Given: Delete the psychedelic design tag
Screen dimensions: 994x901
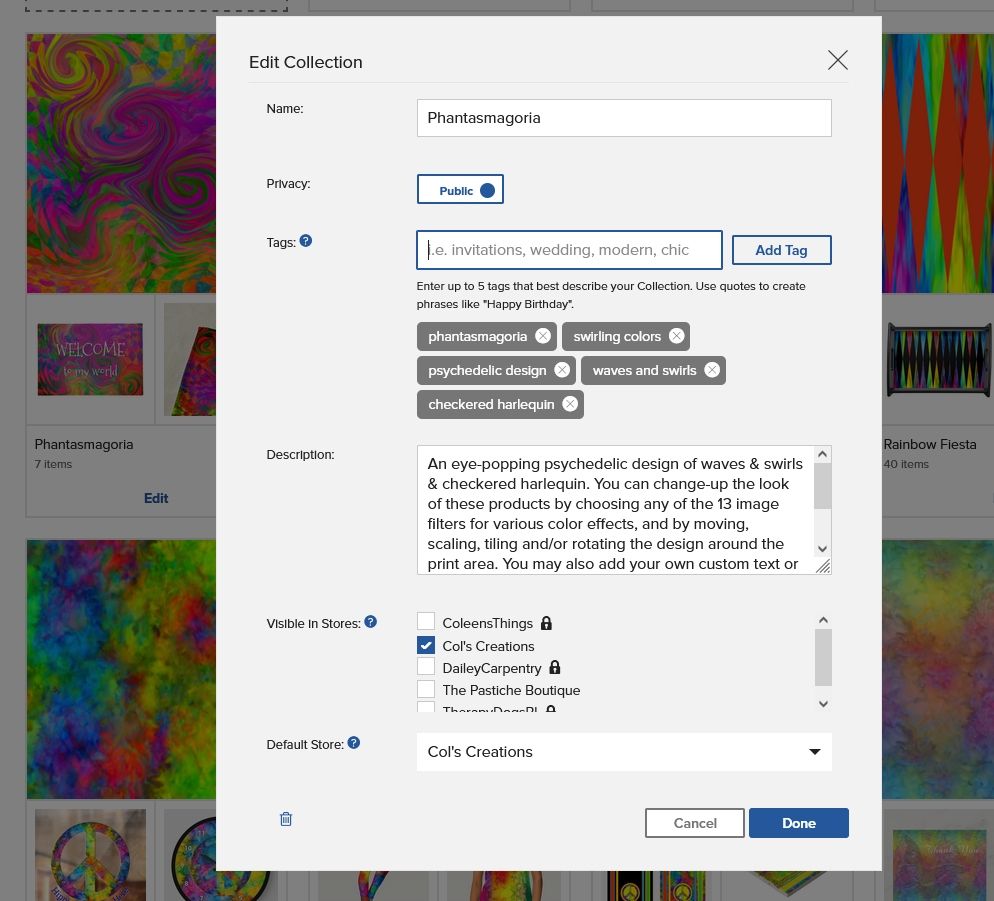Looking at the screenshot, I should tap(562, 370).
